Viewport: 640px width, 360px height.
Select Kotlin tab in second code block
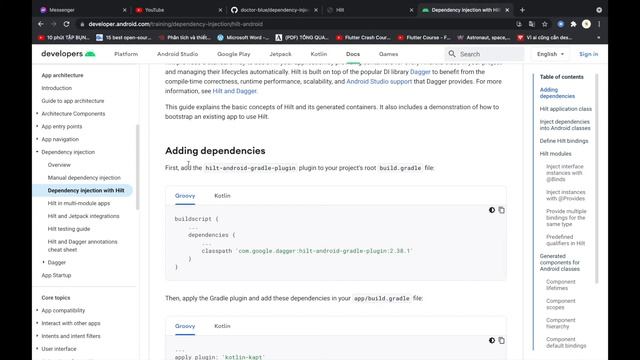pos(222,326)
